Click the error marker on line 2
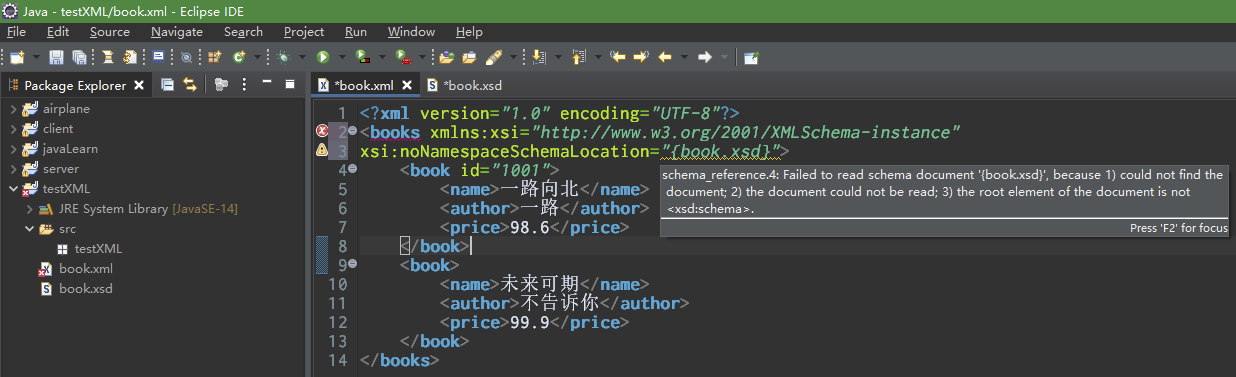Screen dimensions: 1236x377 tap(322, 131)
